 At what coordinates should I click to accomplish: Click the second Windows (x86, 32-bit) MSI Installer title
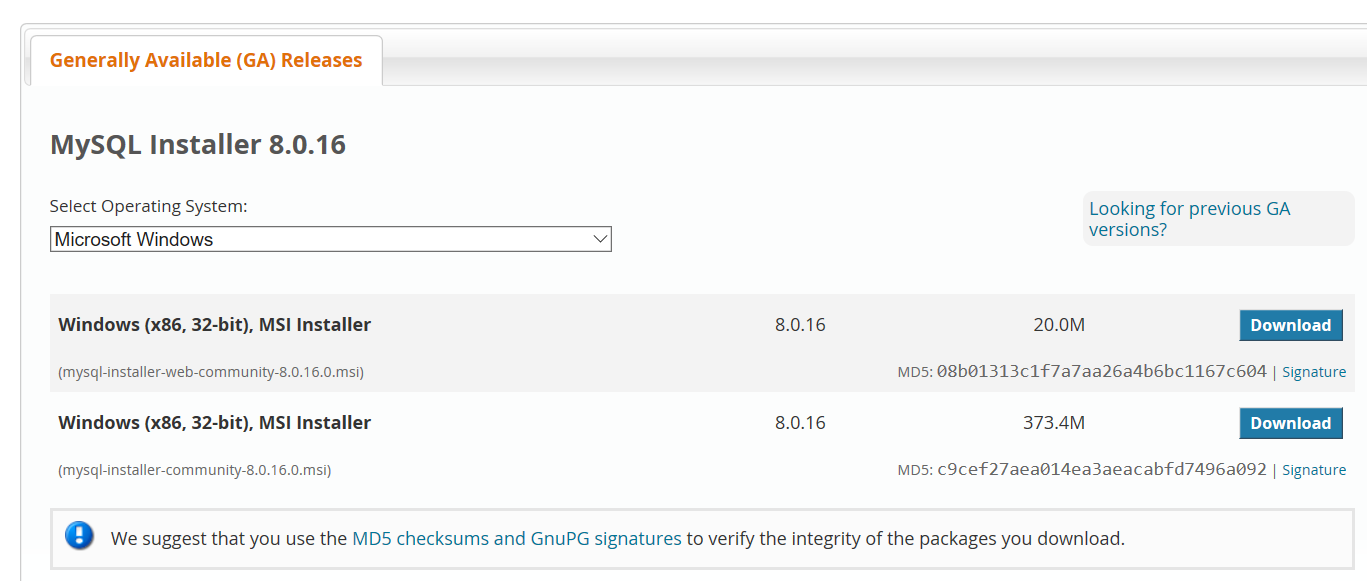(215, 423)
